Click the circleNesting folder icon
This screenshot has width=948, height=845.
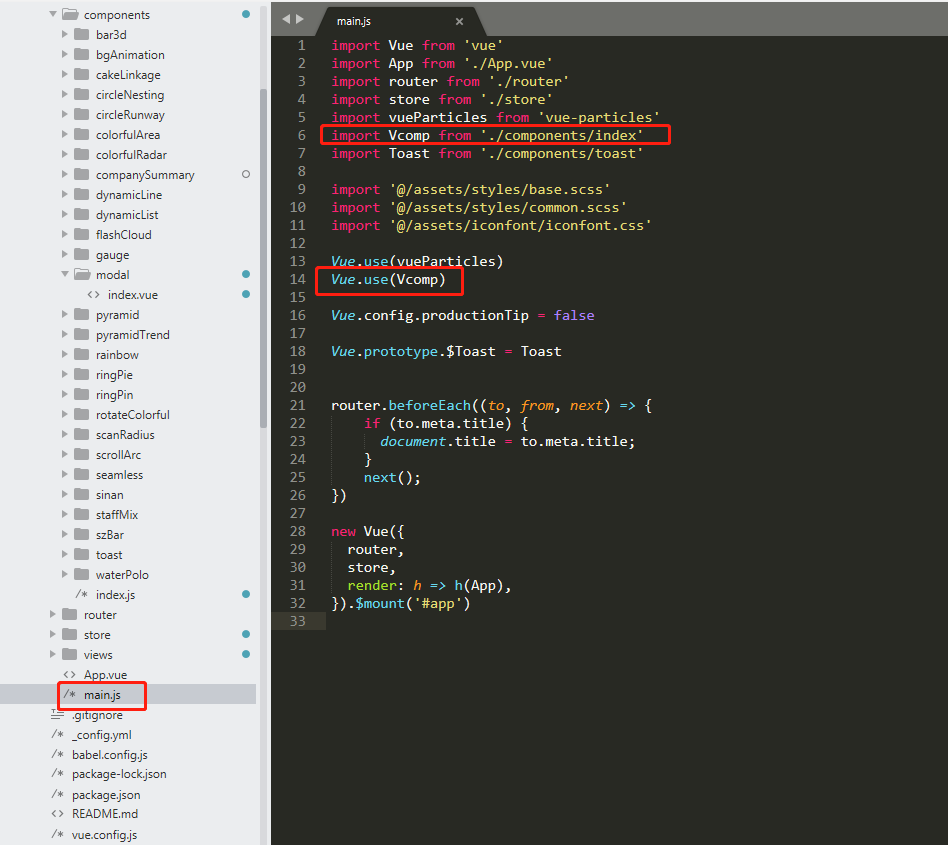(82, 94)
